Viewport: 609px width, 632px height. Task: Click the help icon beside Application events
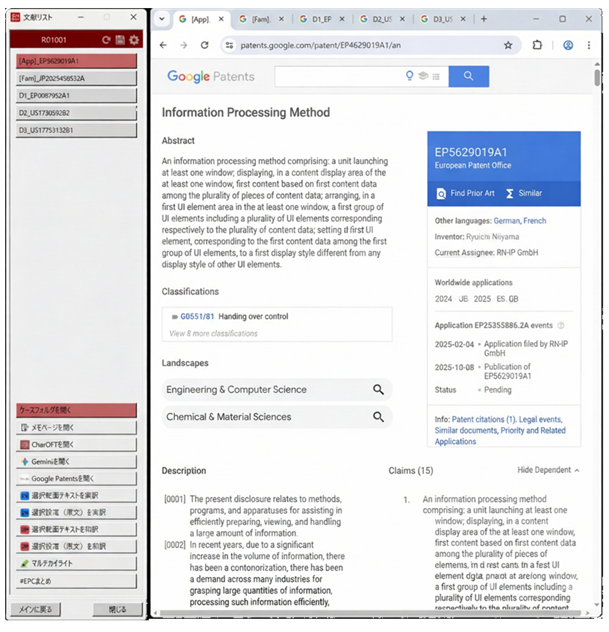coord(561,325)
